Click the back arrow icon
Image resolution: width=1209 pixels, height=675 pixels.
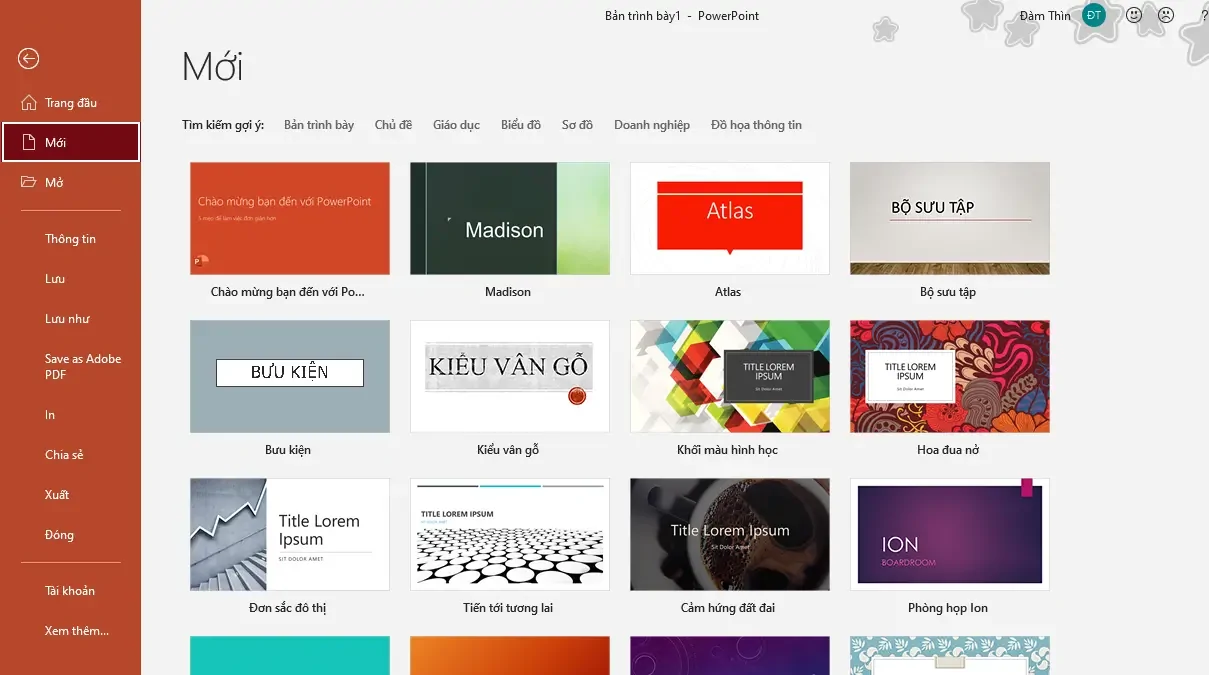click(x=28, y=59)
